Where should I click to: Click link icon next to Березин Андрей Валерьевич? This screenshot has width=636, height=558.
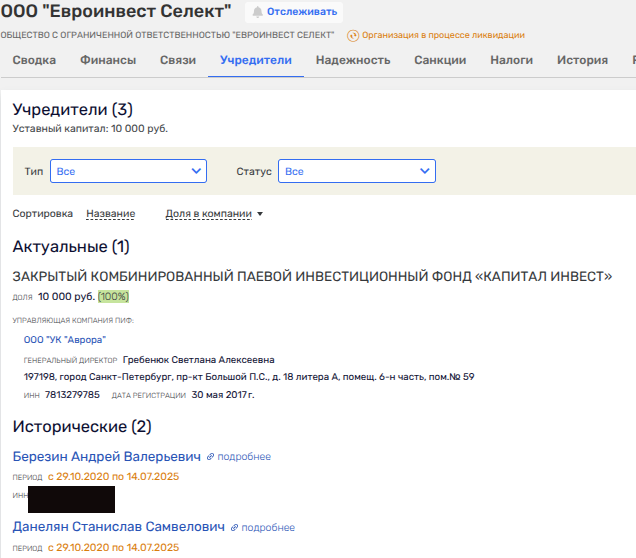coord(211,457)
